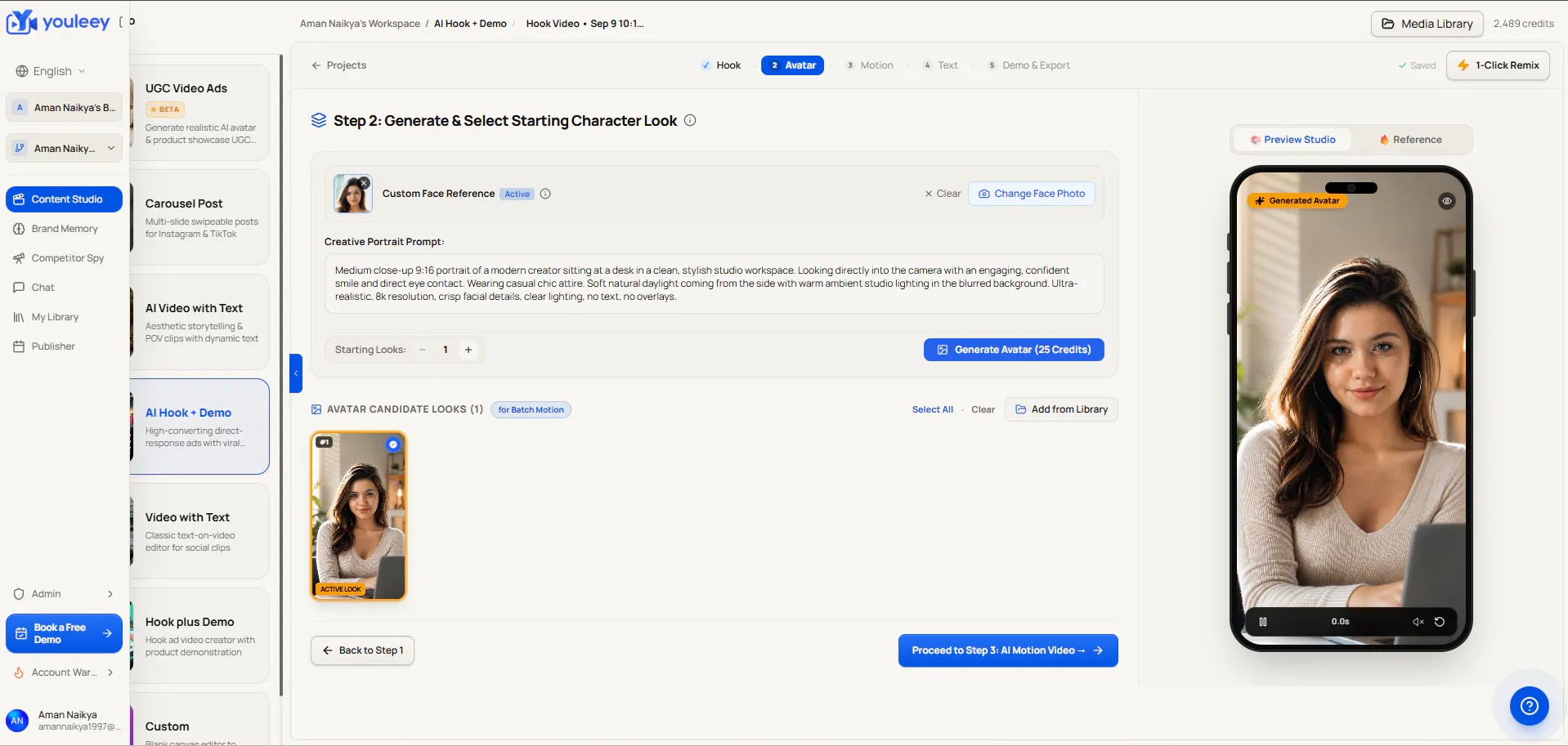This screenshot has width=1568, height=746.
Task: Jump to the Demo & Export step tab
Action: coord(1028,65)
